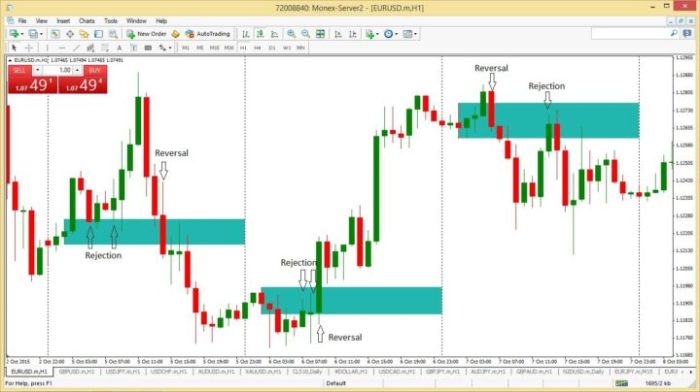
Task: Open the Indicators list dropdown
Action: click(x=371, y=33)
